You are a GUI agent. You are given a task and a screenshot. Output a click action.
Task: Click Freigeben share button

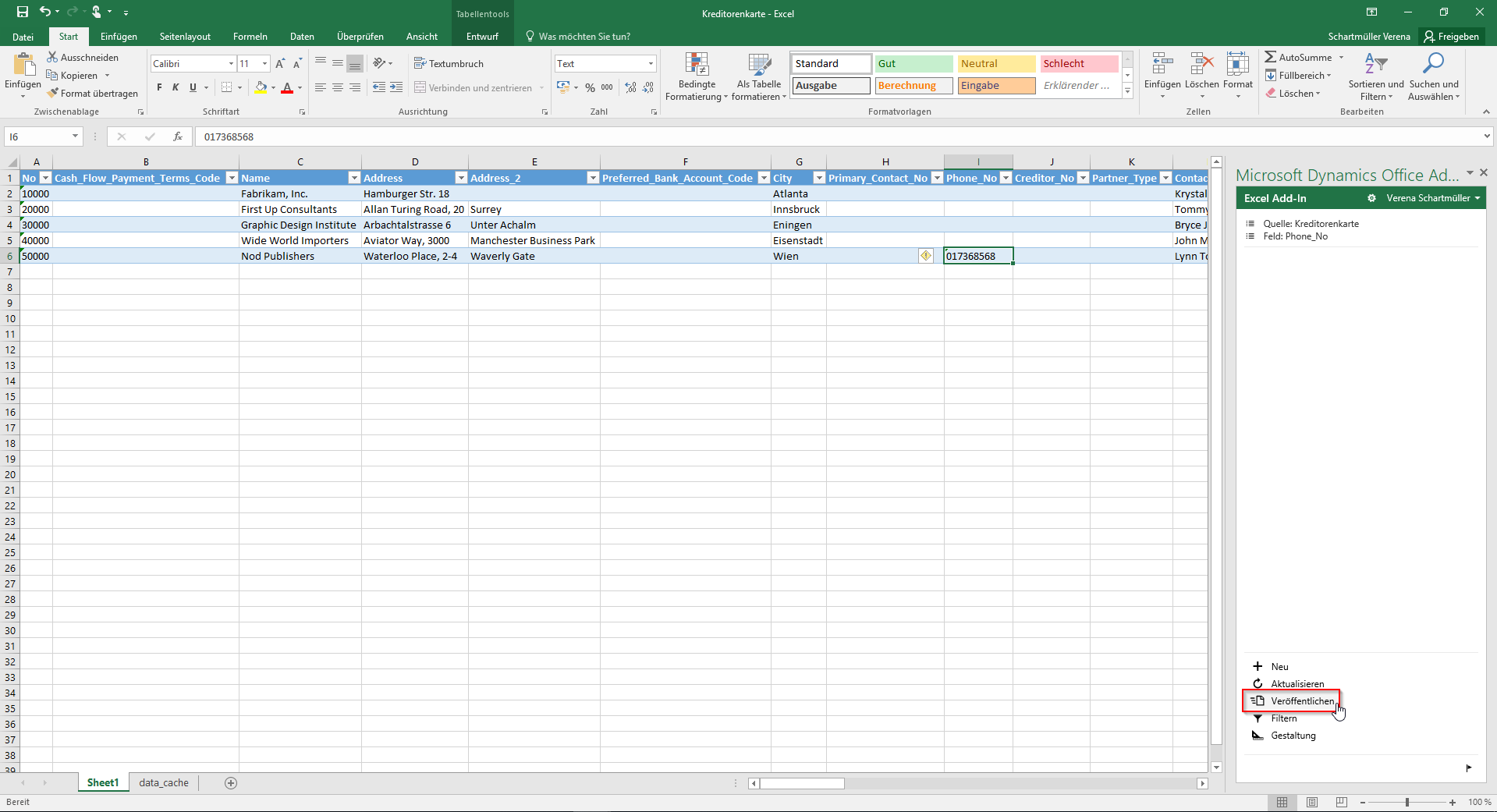click(x=1452, y=37)
